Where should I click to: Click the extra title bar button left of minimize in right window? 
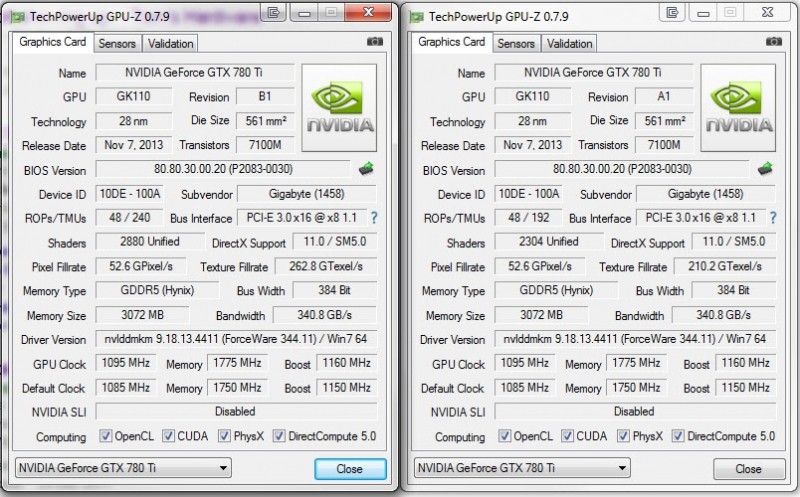pyautogui.click(x=672, y=12)
